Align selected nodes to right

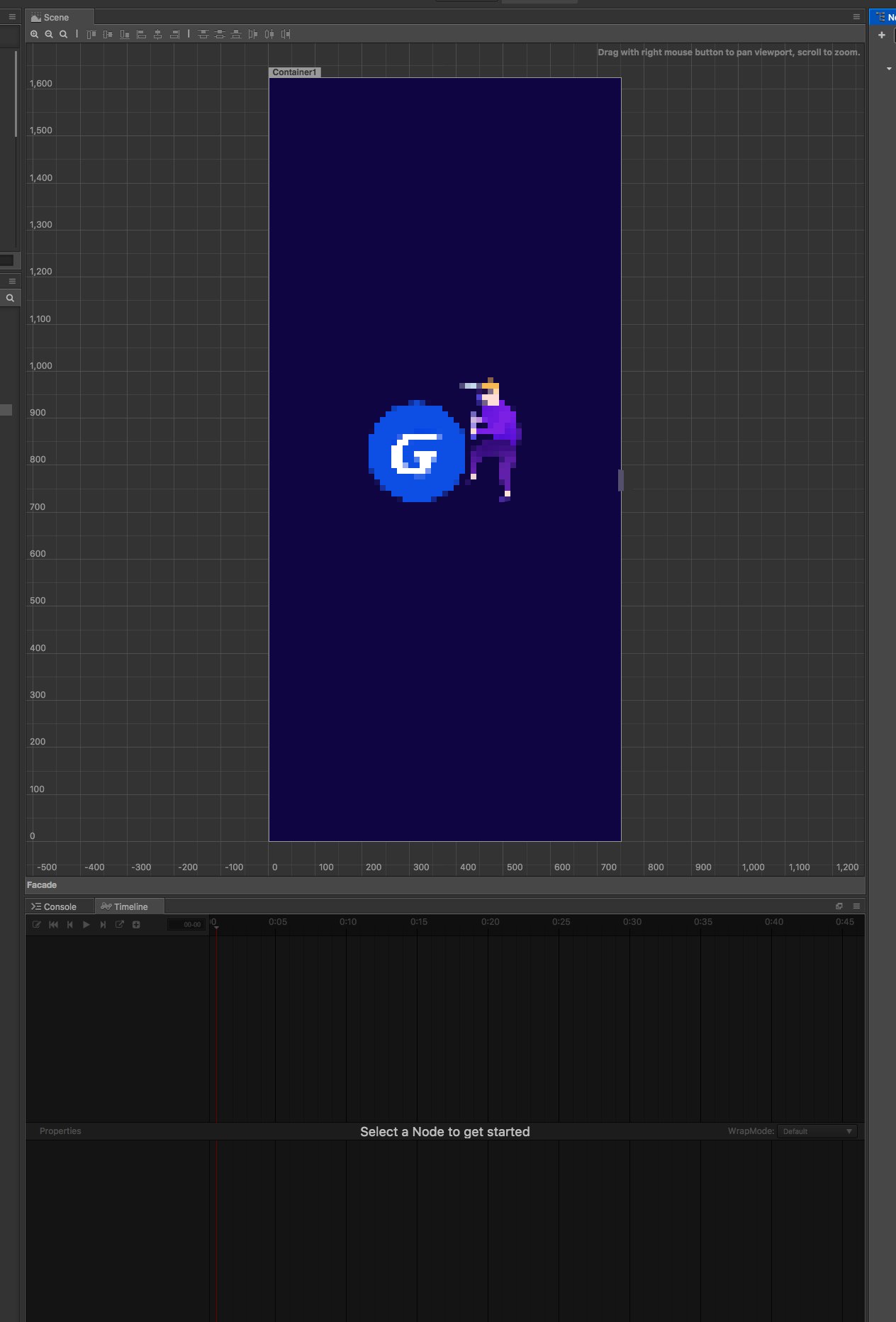[x=174, y=34]
